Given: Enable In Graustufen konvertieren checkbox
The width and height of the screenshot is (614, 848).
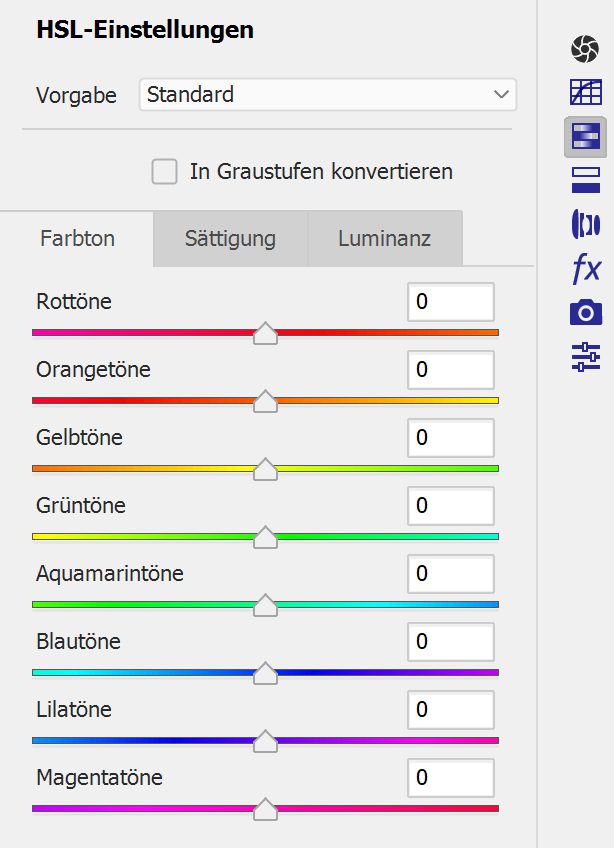Looking at the screenshot, I should point(164,172).
